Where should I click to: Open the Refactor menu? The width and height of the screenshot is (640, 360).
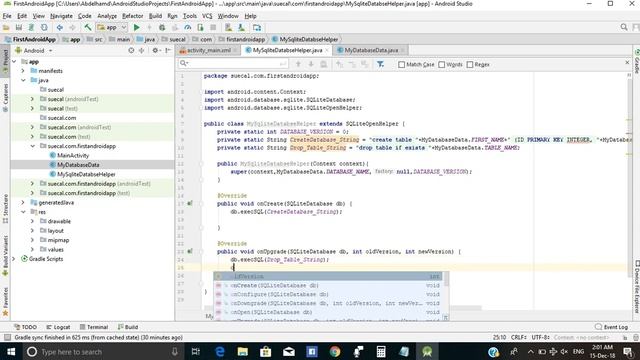133,16
